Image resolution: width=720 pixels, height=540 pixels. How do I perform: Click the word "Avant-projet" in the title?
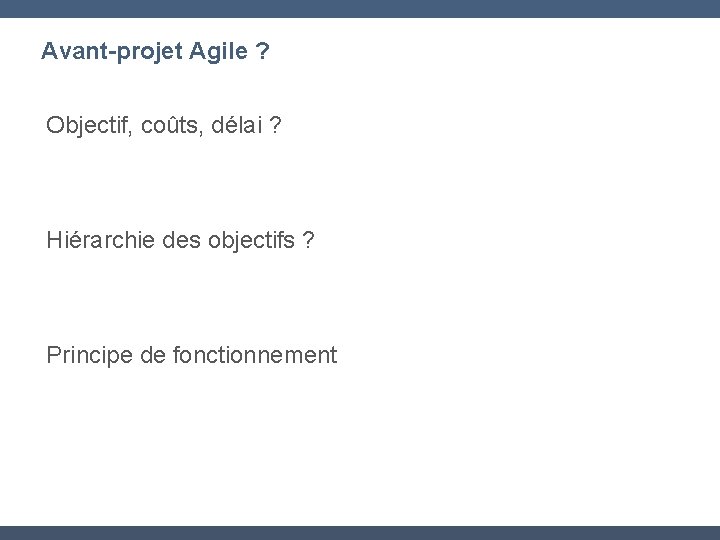pos(112,51)
